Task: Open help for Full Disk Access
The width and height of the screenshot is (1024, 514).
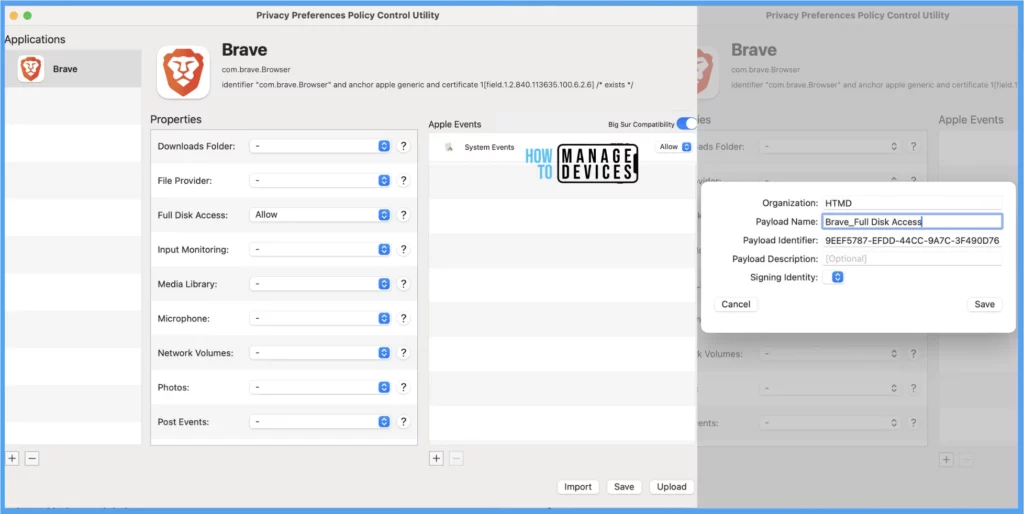Action: tap(404, 215)
